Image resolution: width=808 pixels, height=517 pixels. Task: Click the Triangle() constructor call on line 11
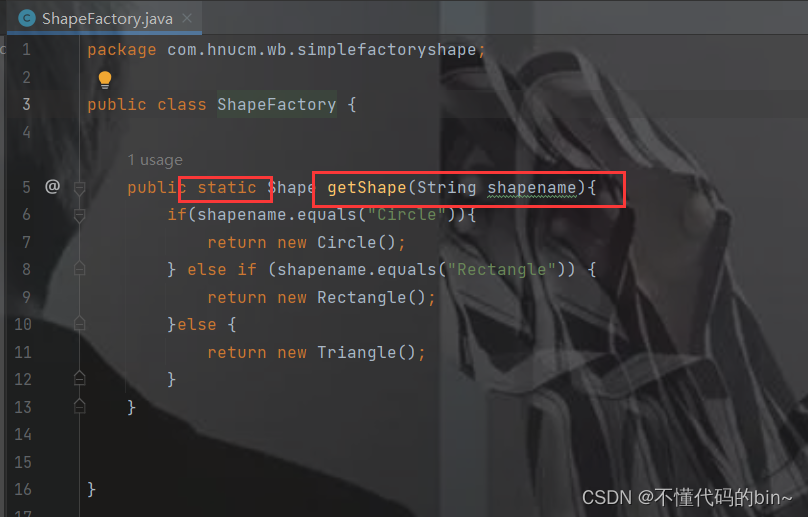pos(366,353)
